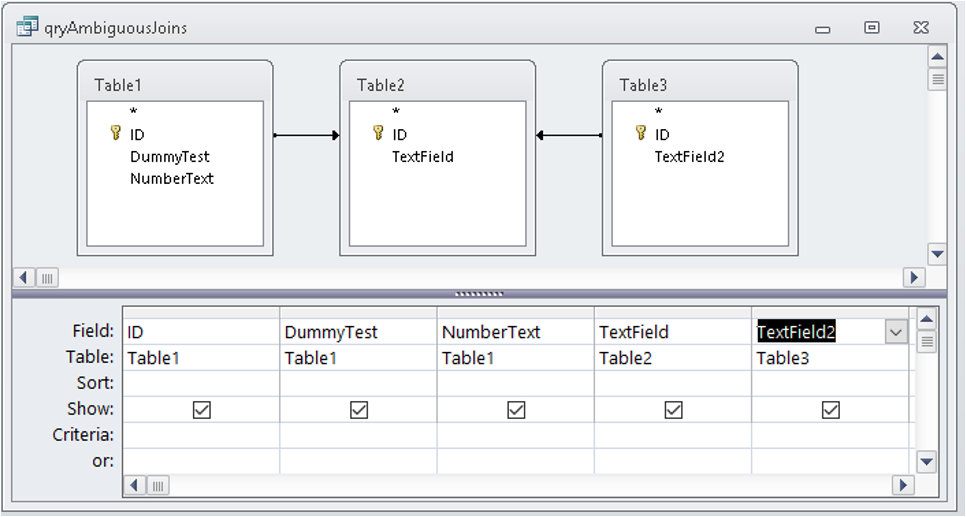Click the design grid scroll right arrow
The image size is (966, 517).
tap(903, 485)
